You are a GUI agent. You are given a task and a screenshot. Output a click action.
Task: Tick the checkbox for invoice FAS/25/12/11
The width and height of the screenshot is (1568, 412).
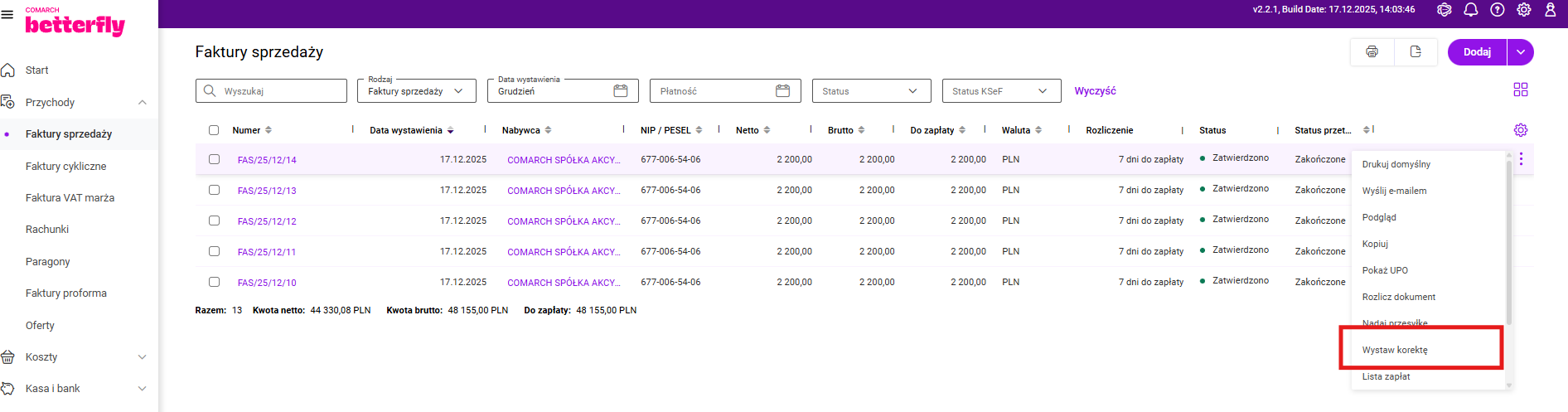pos(214,251)
